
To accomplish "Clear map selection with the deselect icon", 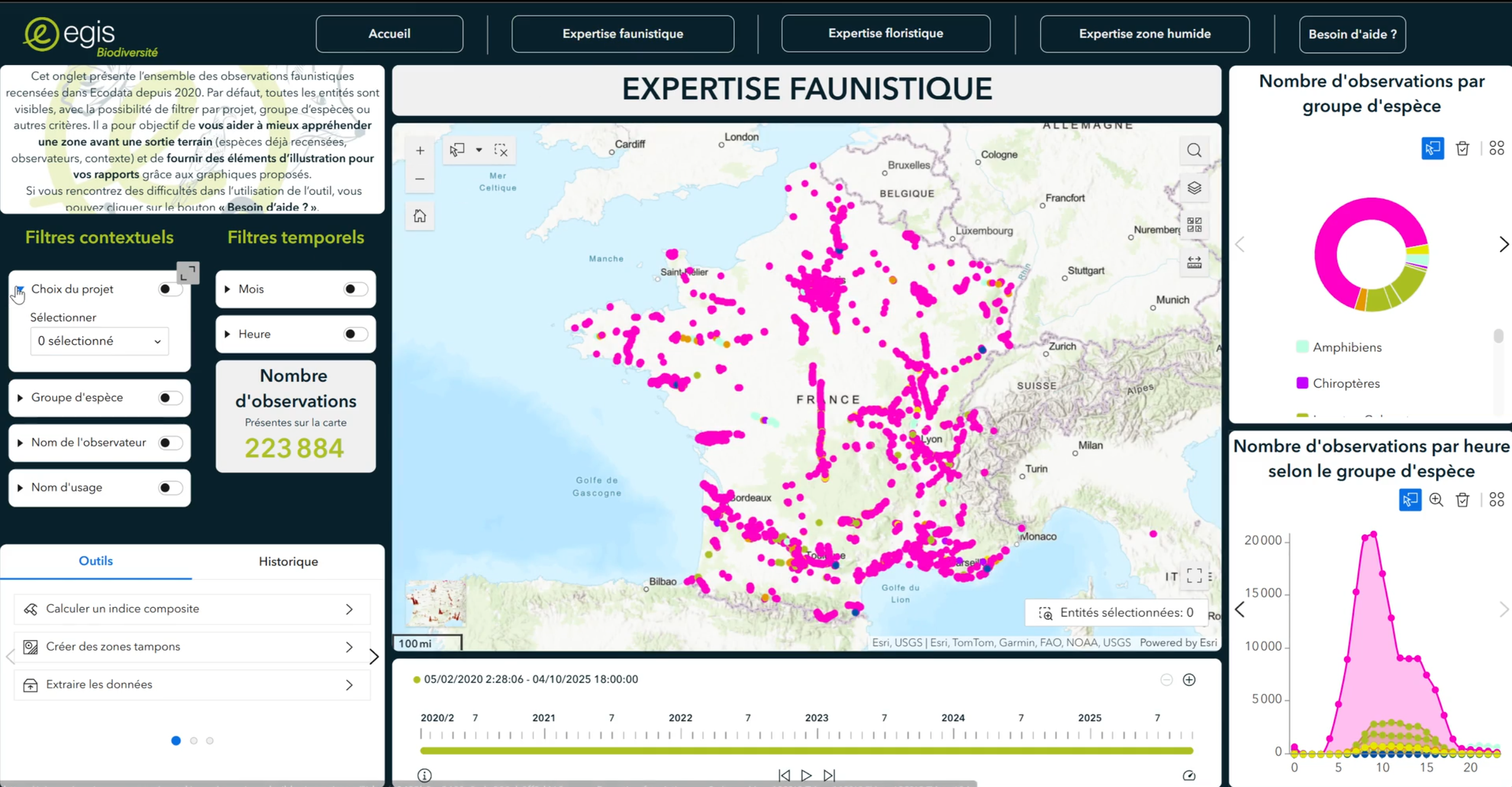I will coord(501,150).
